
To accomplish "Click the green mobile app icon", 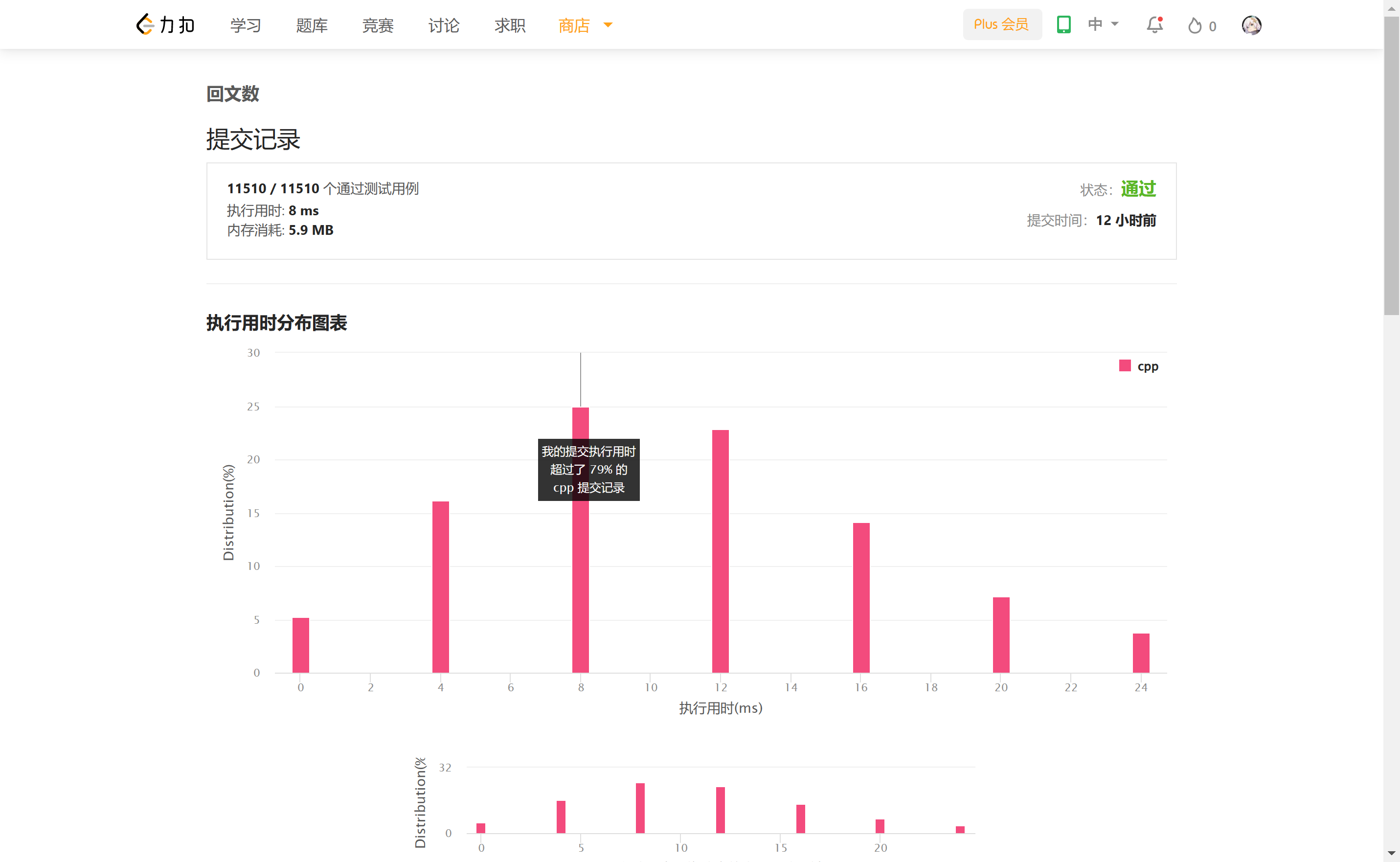I will coord(1063,24).
